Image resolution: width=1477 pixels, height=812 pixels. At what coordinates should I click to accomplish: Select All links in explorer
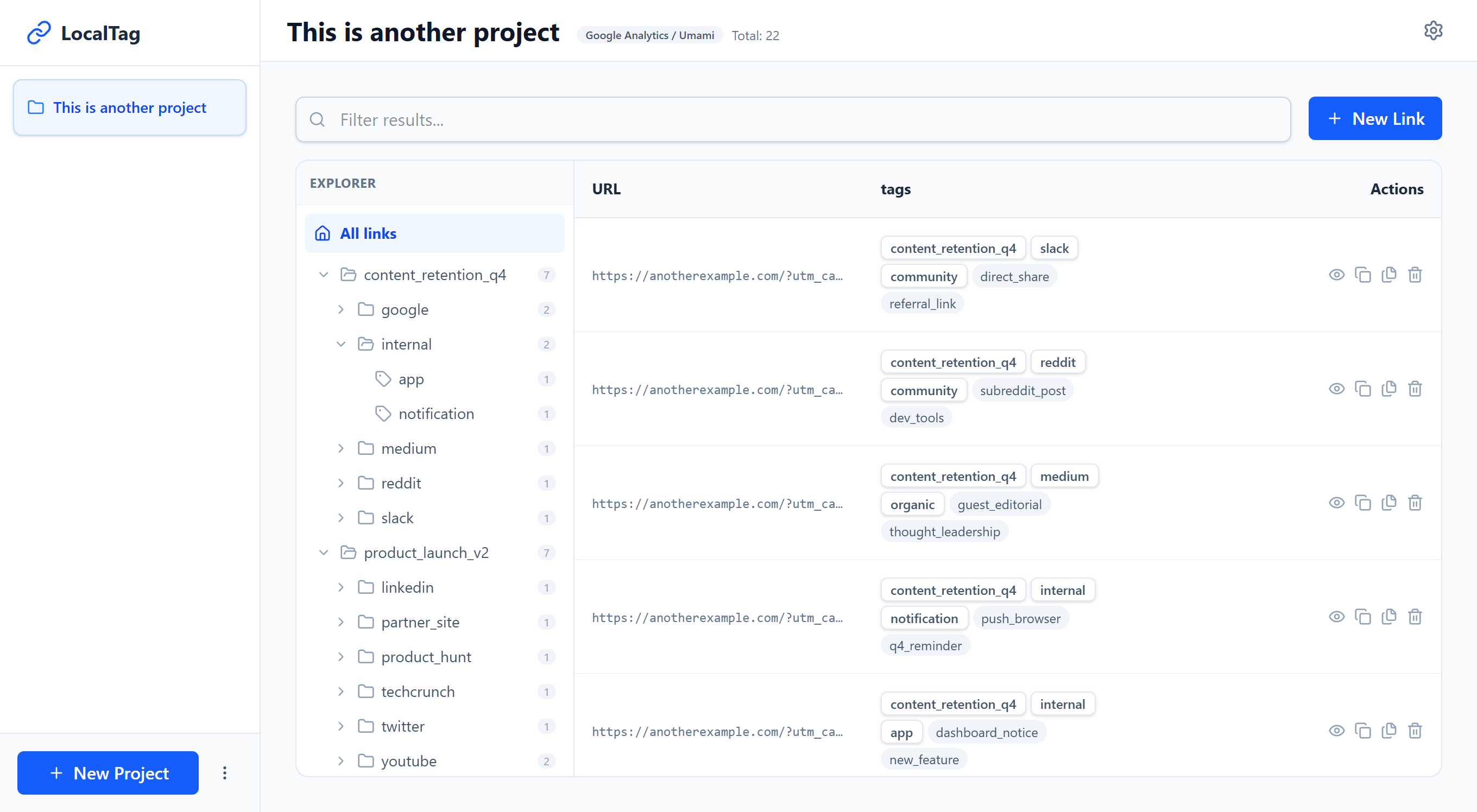(434, 233)
